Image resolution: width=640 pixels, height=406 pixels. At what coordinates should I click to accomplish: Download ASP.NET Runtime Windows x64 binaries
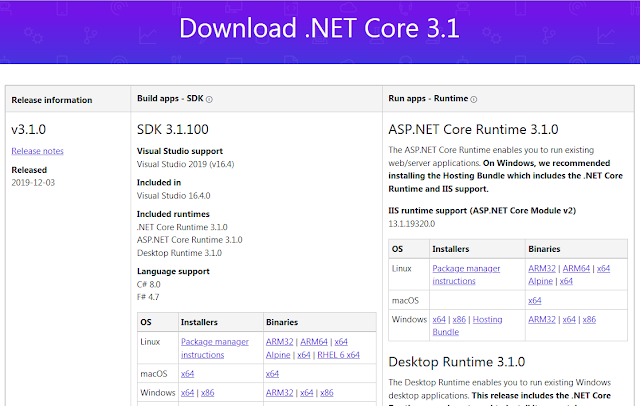coord(569,319)
